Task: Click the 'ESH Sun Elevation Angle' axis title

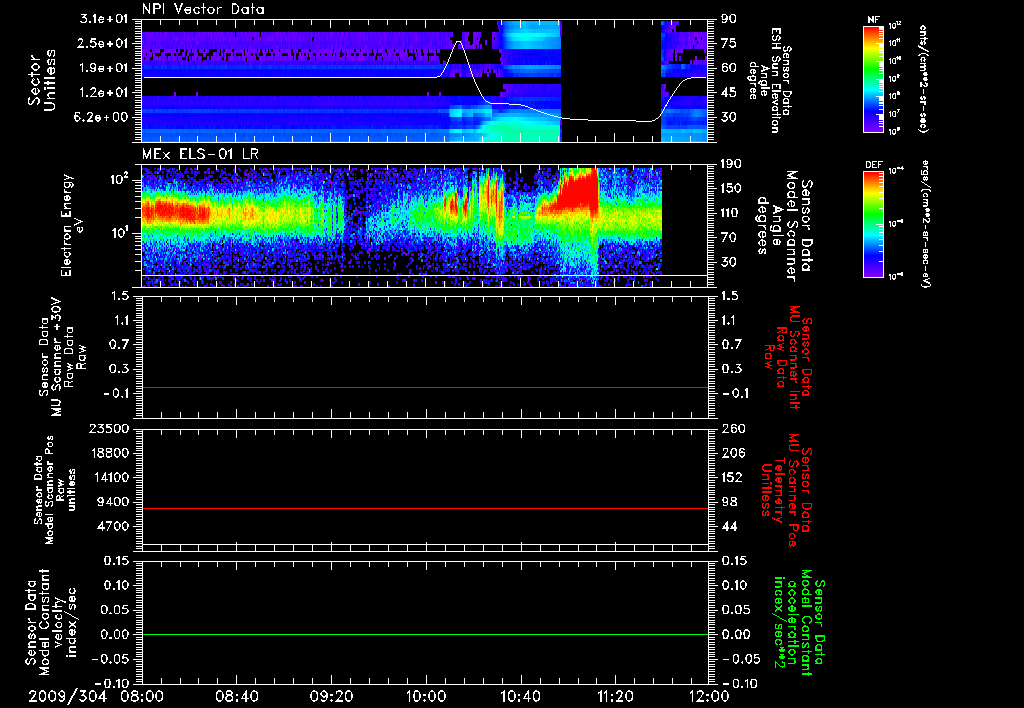Action: tap(770, 80)
